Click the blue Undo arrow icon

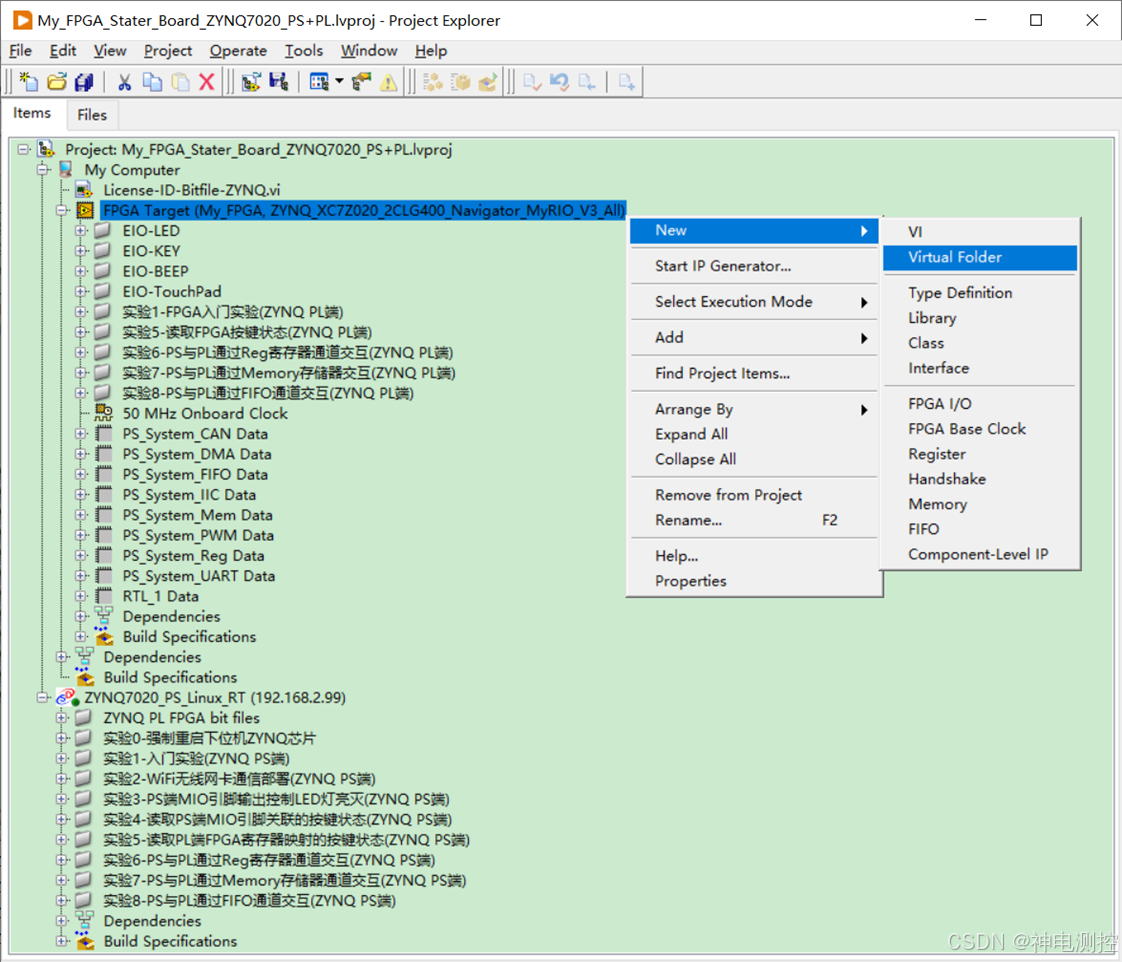(560, 82)
